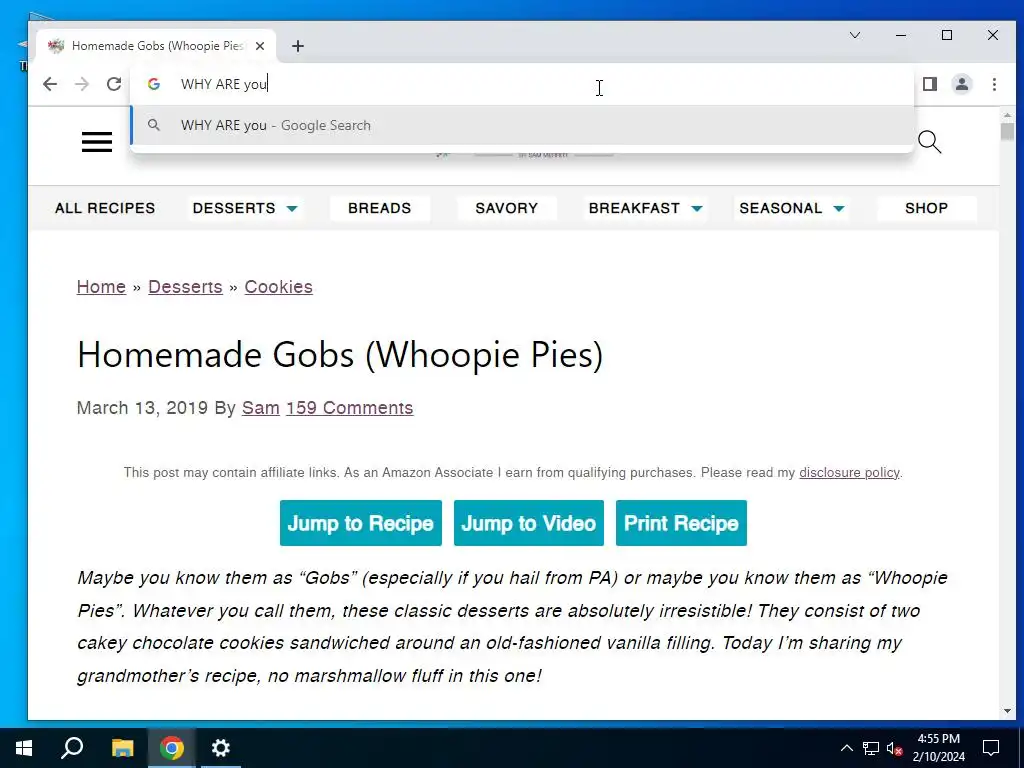Show hidden system tray icons
The height and width of the screenshot is (768, 1024).
click(846, 748)
